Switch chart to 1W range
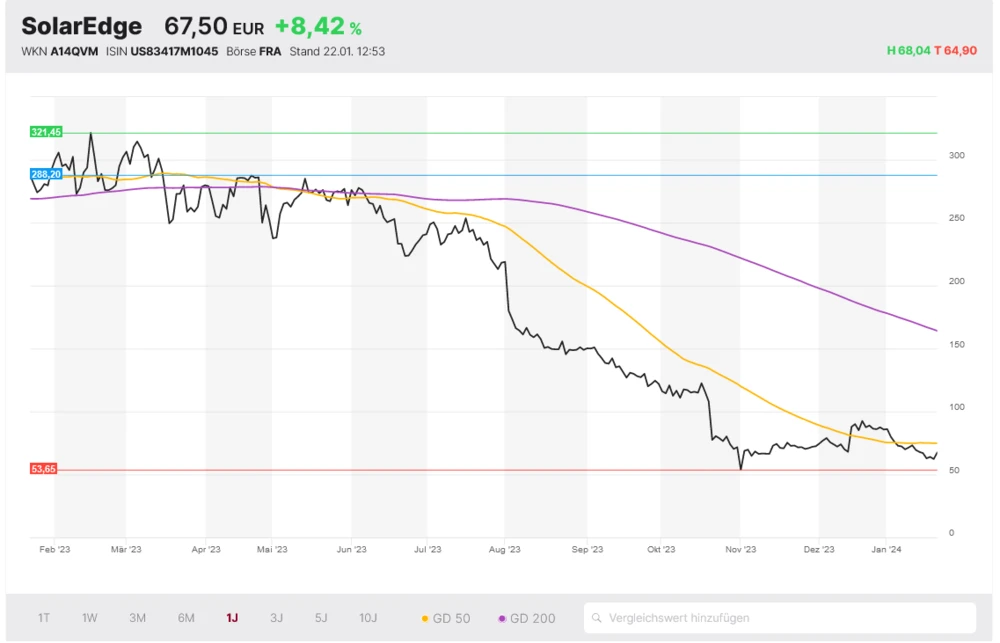The width and height of the screenshot is (1000, 643). coord(90,618)
